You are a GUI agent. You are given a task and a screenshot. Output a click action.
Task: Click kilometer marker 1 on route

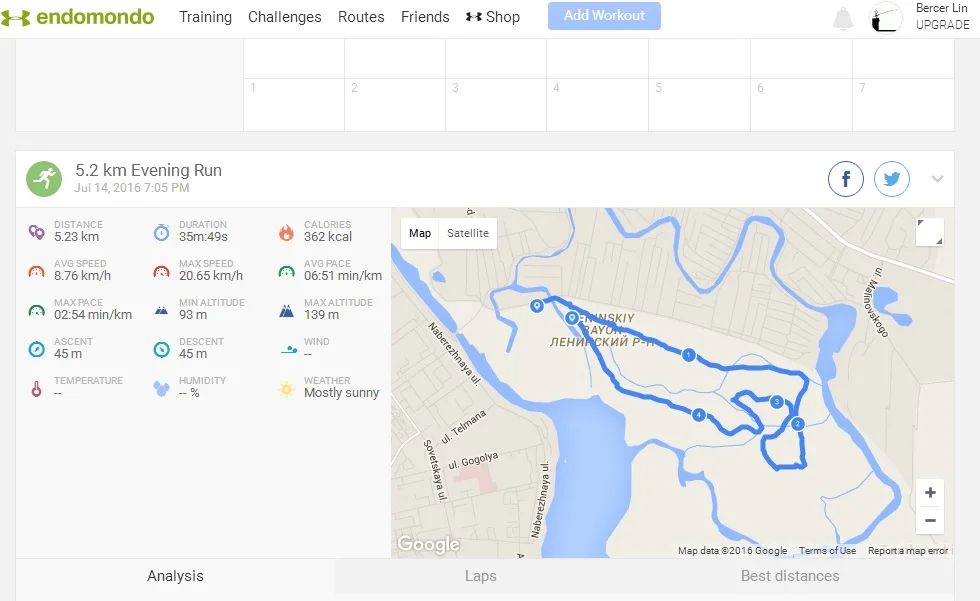(x=688, y=355)
